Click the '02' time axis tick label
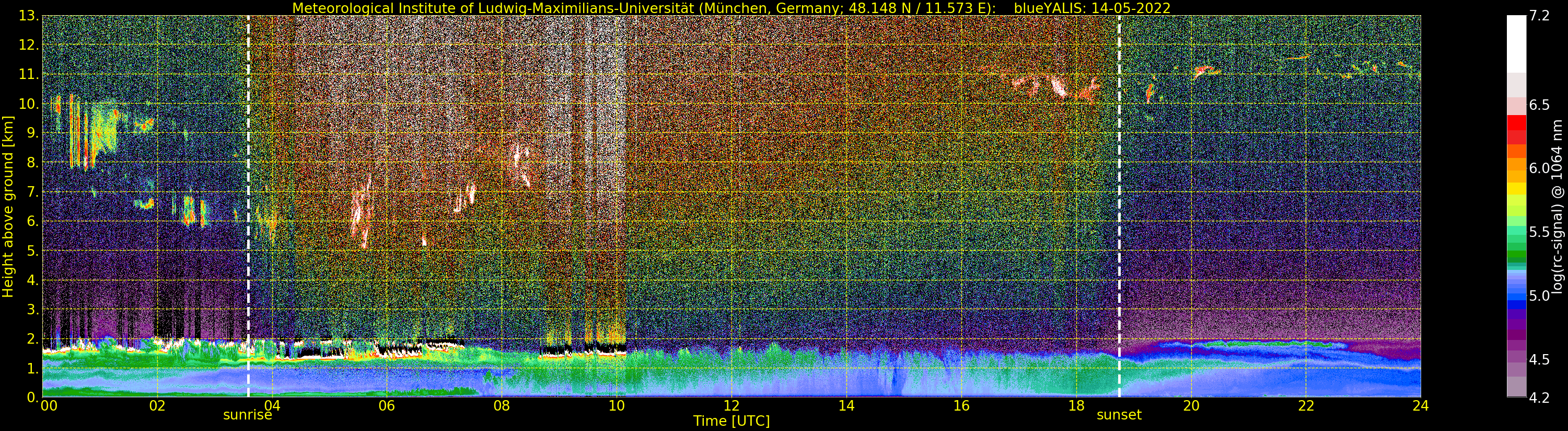The width and height of the screenshot is (1568, 431). pyautogui.click(x=158, y=405)
